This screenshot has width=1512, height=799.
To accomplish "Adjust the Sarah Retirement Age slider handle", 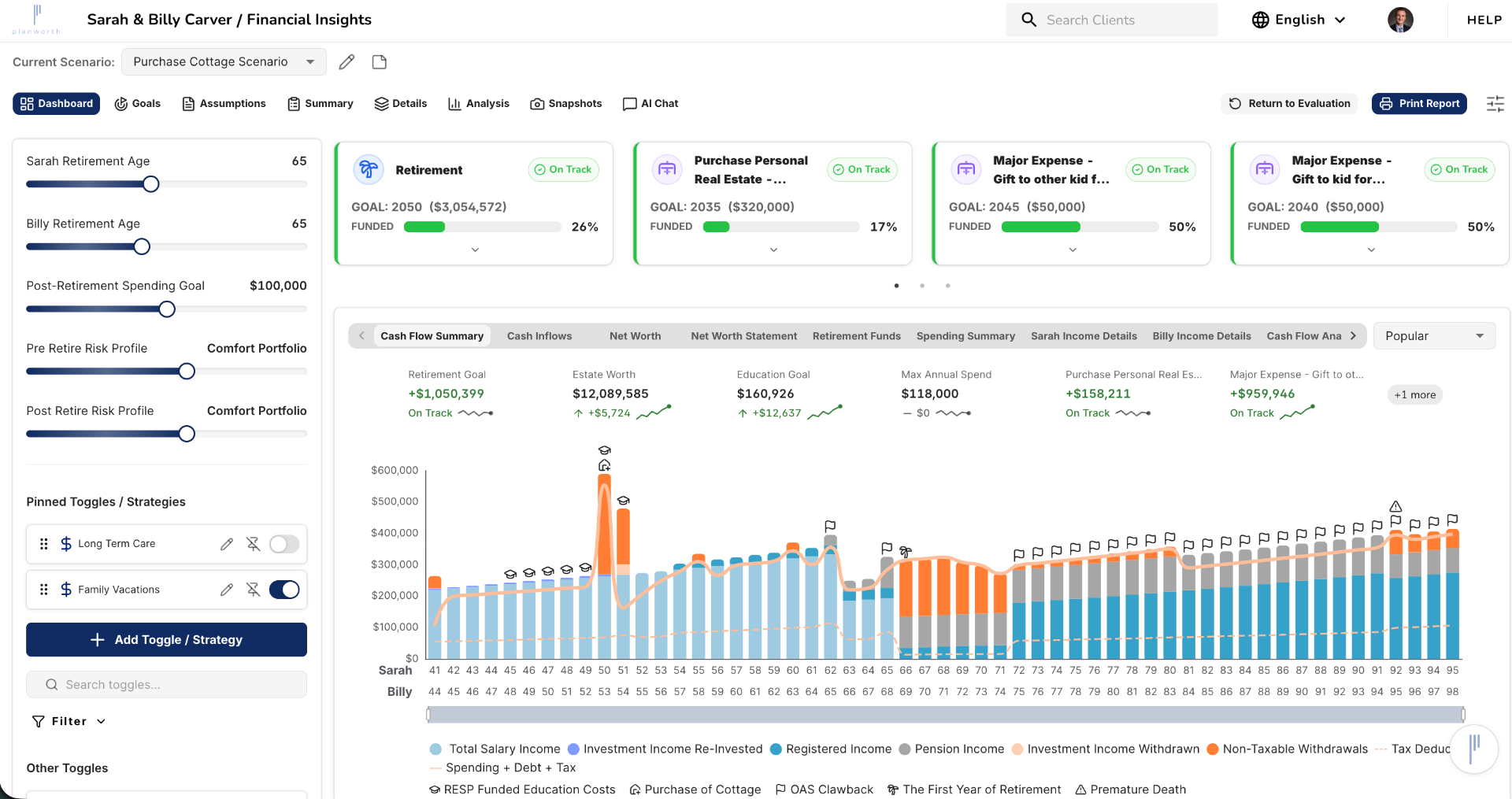I will pyautogui.click(x=151, y=184).
